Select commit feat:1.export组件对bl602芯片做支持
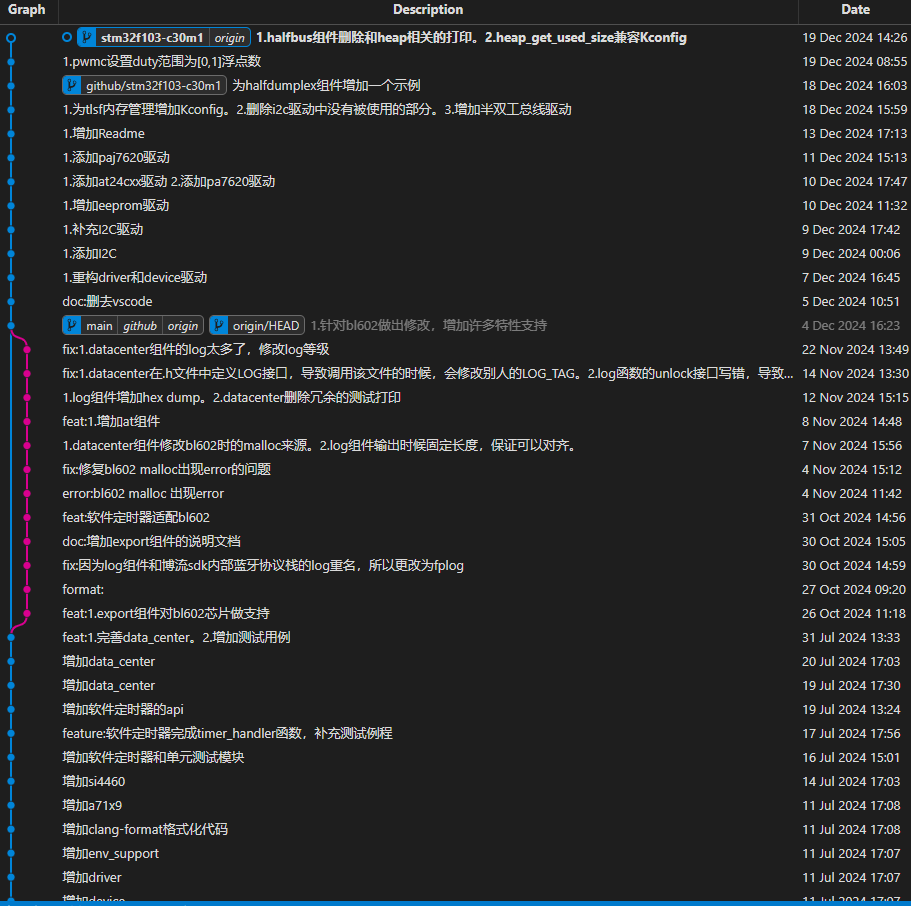Viewport: 911px width, 906px height. click(166, 614)
